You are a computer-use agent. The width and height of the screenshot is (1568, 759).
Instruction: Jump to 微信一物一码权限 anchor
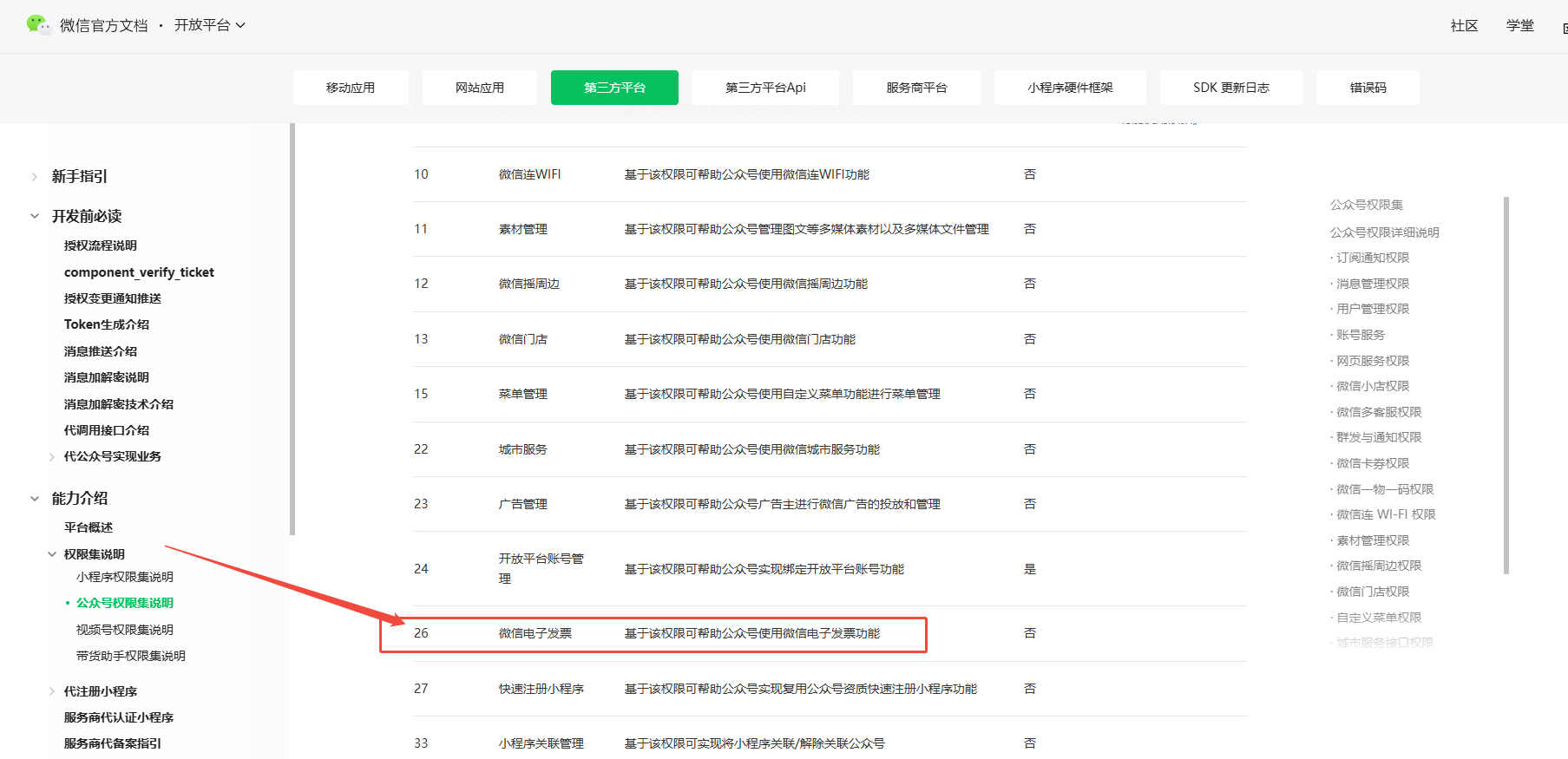point(1385,489)
